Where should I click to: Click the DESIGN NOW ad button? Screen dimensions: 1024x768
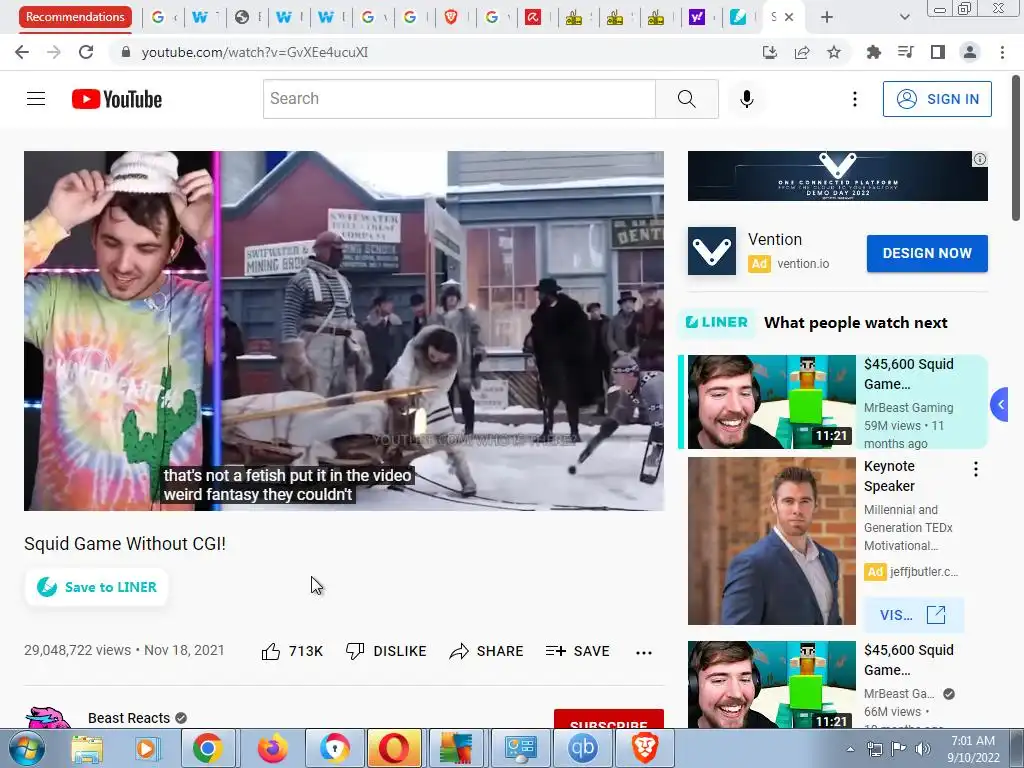pyautogui.click(x=927, y=253)
